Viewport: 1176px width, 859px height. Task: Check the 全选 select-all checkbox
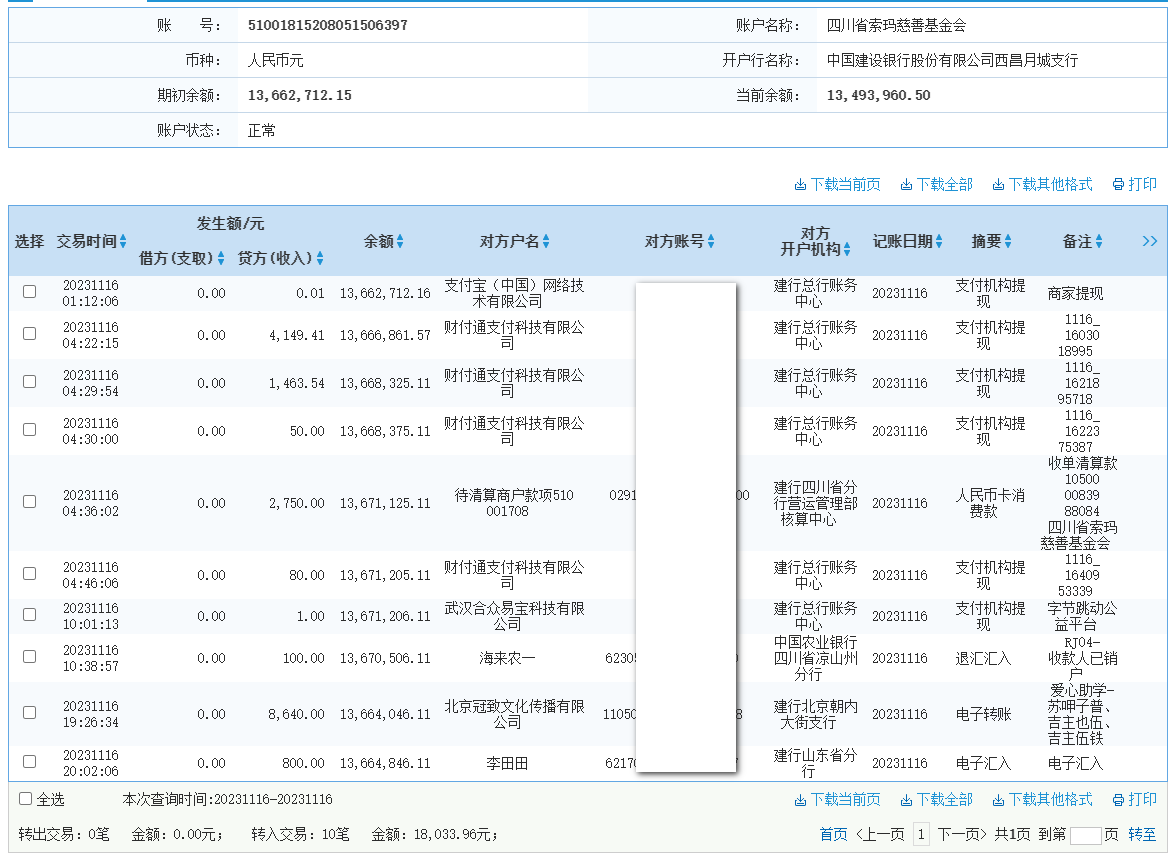pos(26,799)
